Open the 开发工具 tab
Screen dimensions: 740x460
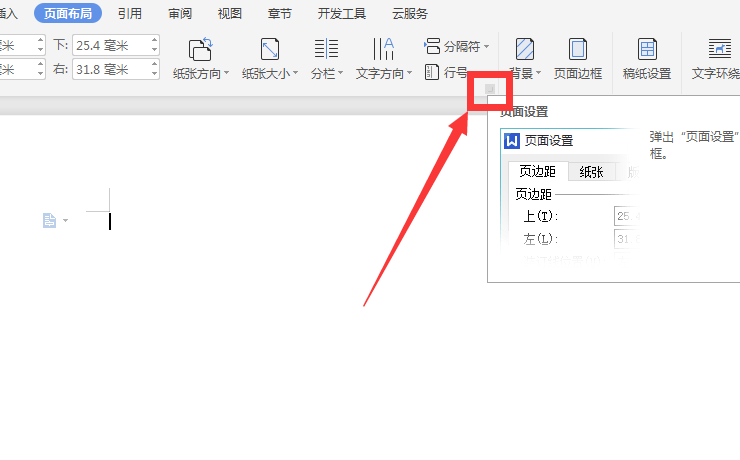point(342,13)
